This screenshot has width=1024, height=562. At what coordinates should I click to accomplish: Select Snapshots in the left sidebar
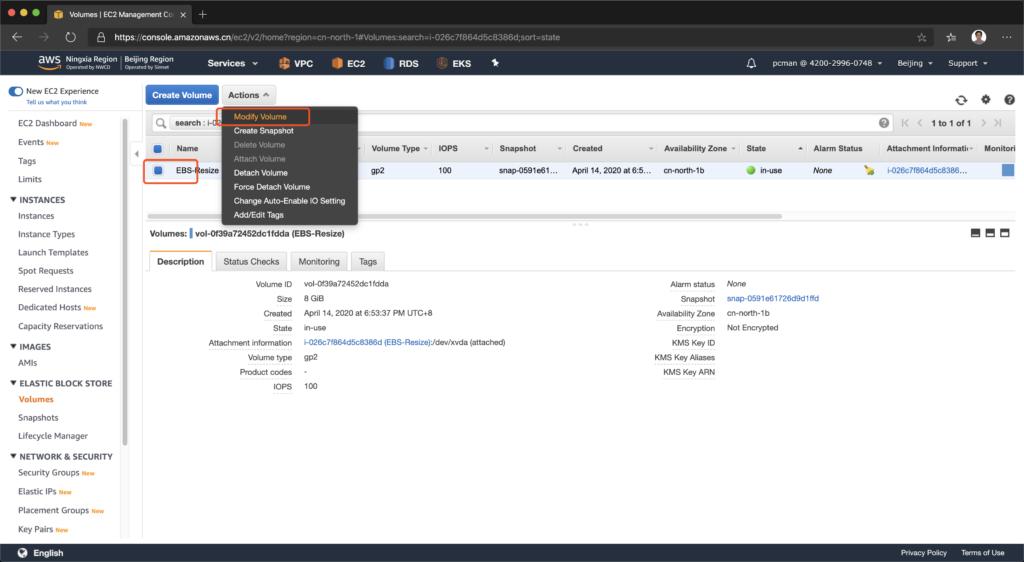38,418
